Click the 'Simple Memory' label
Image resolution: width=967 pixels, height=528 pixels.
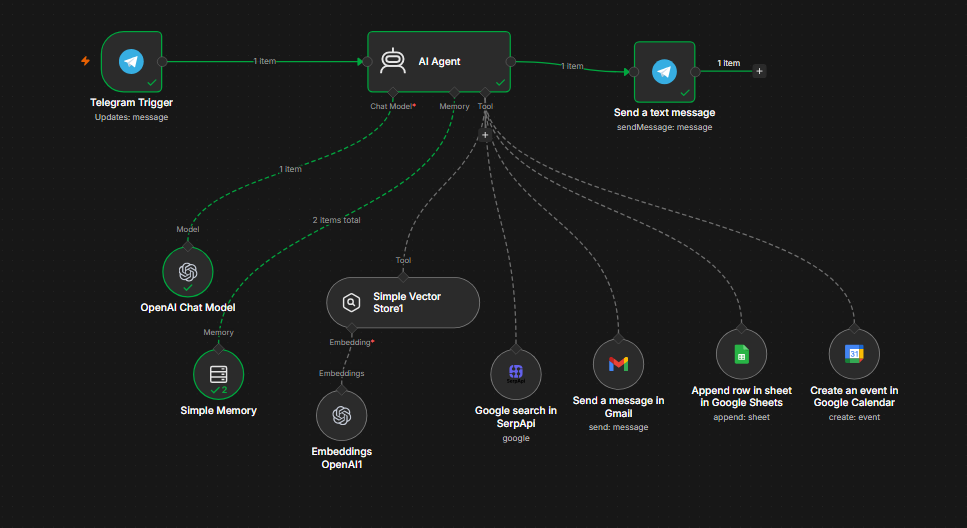click(218, 410)
